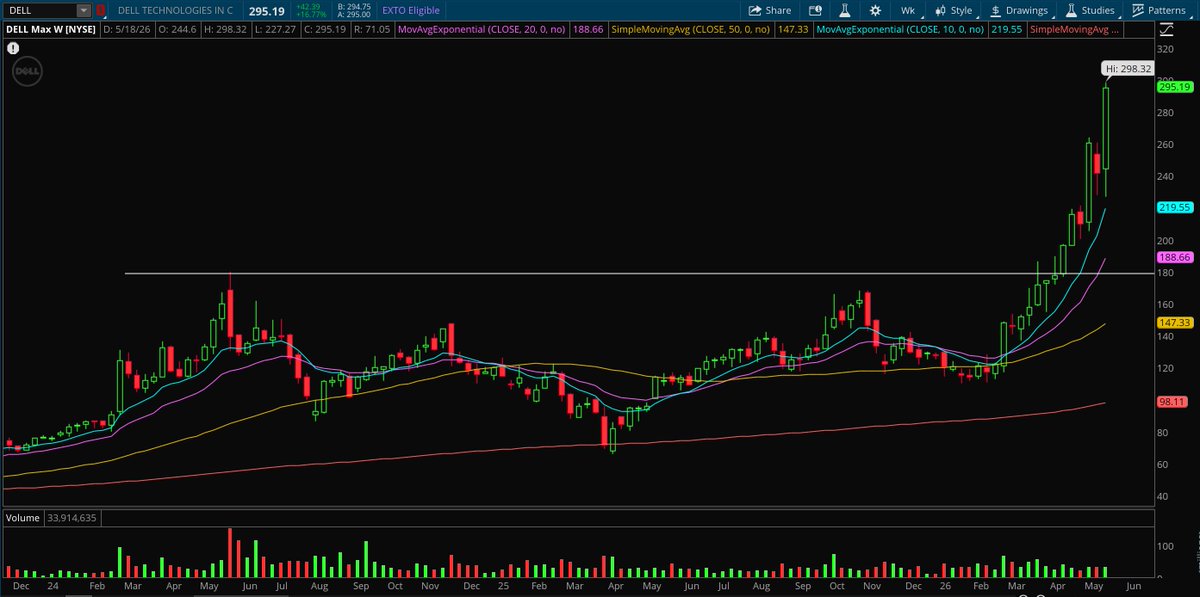This screenshot has height=597, width=1200.
Task: Click the DELL TECHNOLOGIES IN C company name
Action: click(173, 10)
